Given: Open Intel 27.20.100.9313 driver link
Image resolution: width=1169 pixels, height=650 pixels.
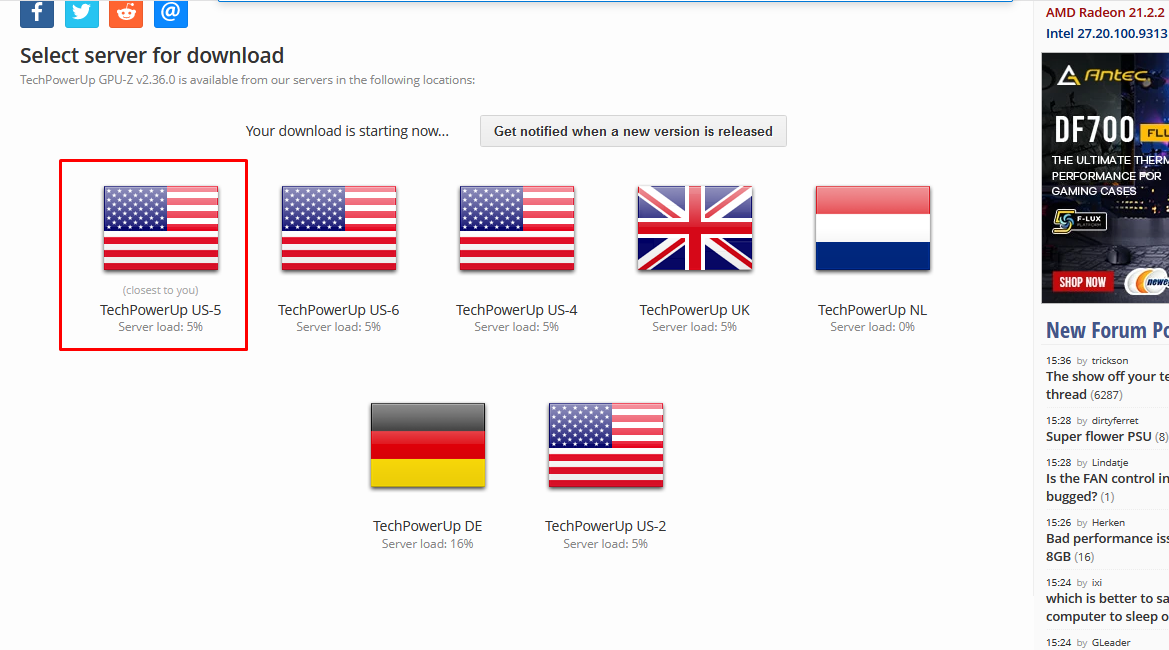Looking at the screenshot, I should pyautogui.click(x=1106, y=34).
